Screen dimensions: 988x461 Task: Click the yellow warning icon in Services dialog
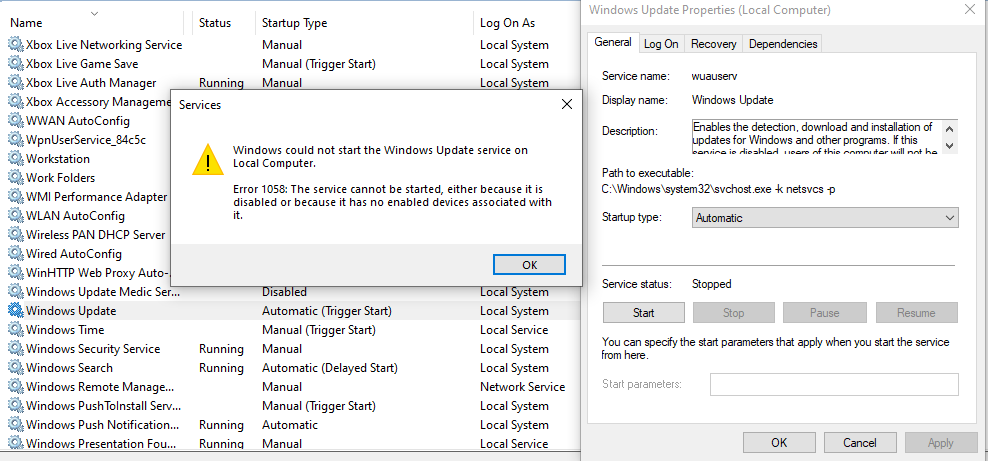[207, 160]
